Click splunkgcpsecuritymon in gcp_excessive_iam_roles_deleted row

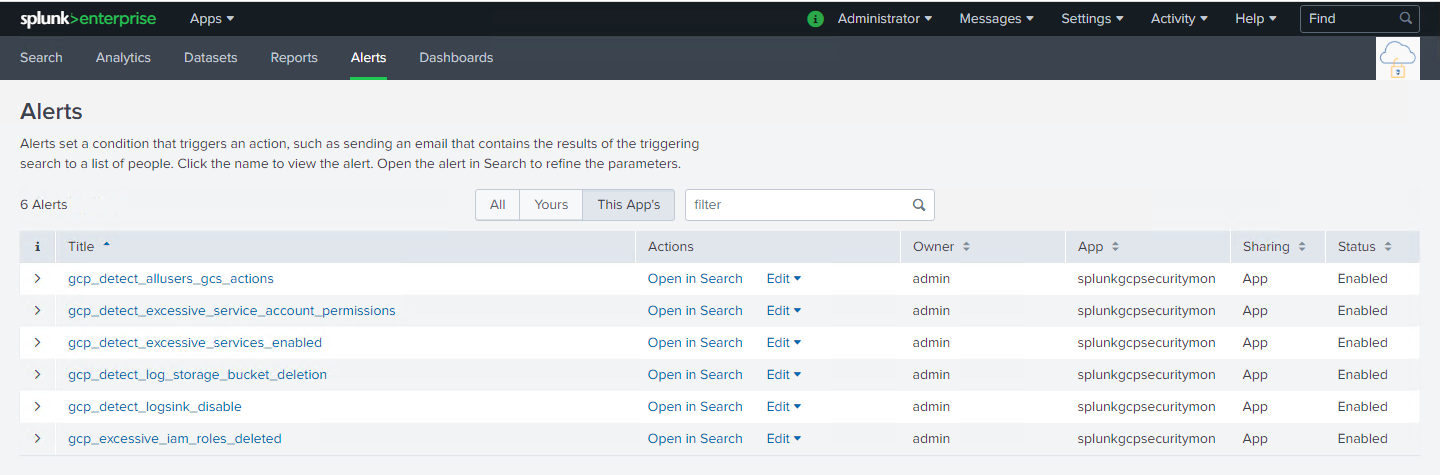(1146, 439)
